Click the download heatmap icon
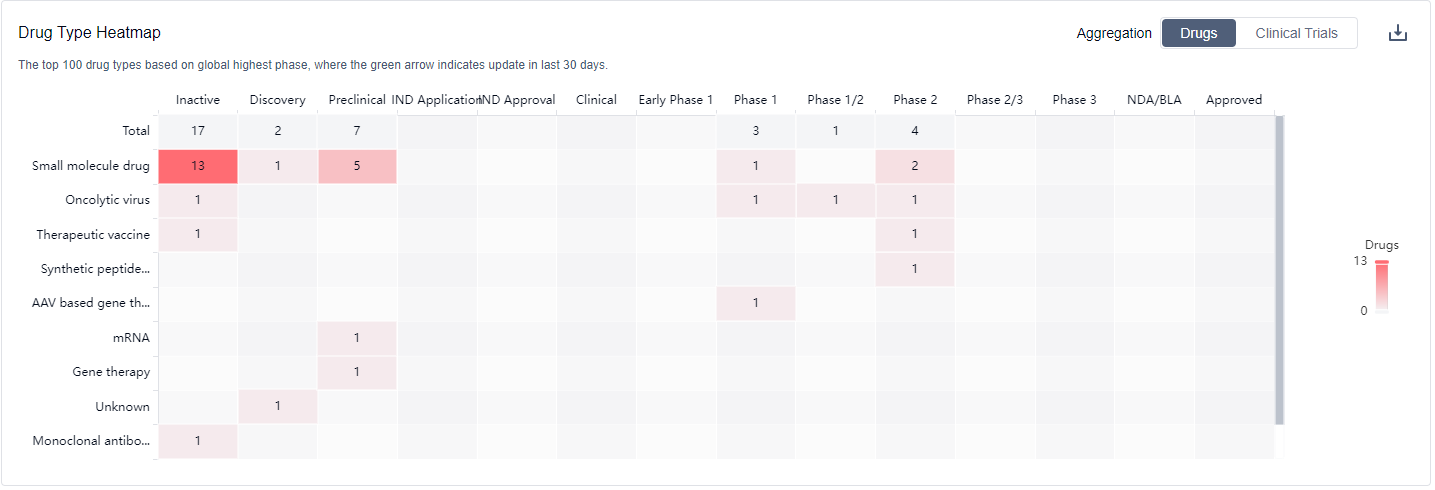1435x490 pixels. 1397,33
